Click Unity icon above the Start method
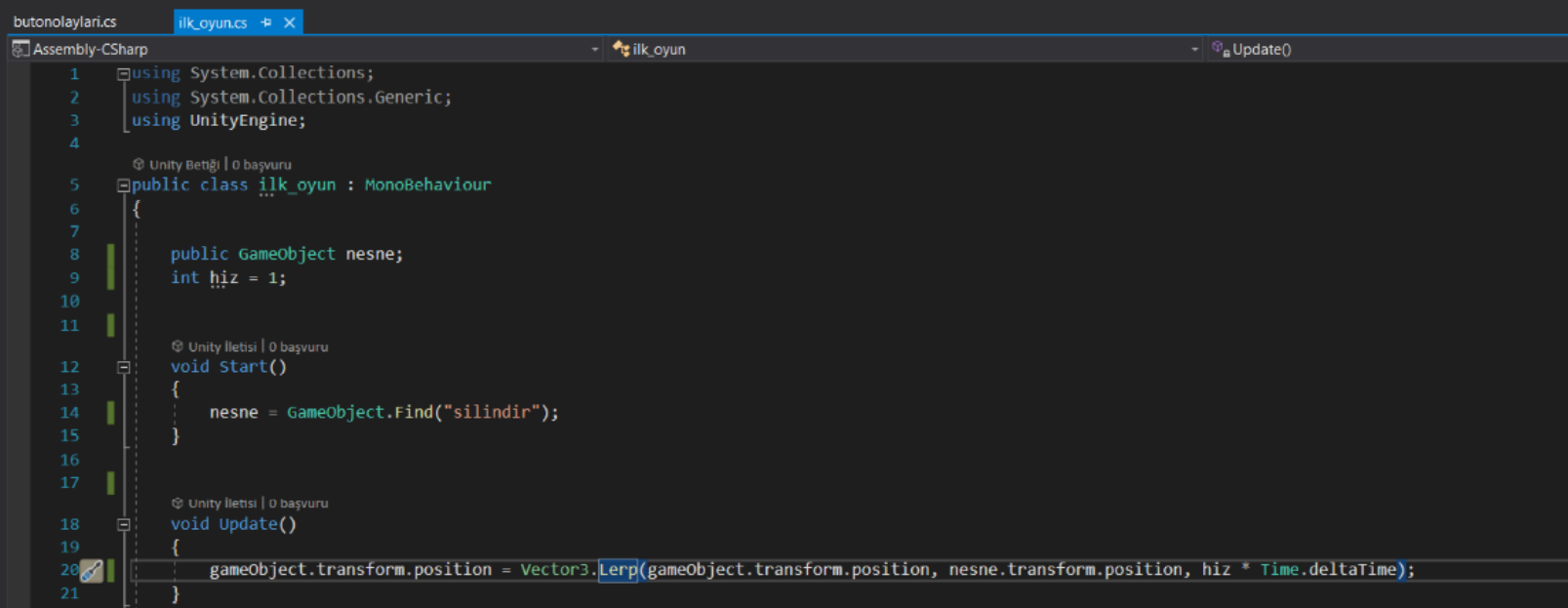The height and width of the screenshot is (608, 1568). click(x=178, y=346)
